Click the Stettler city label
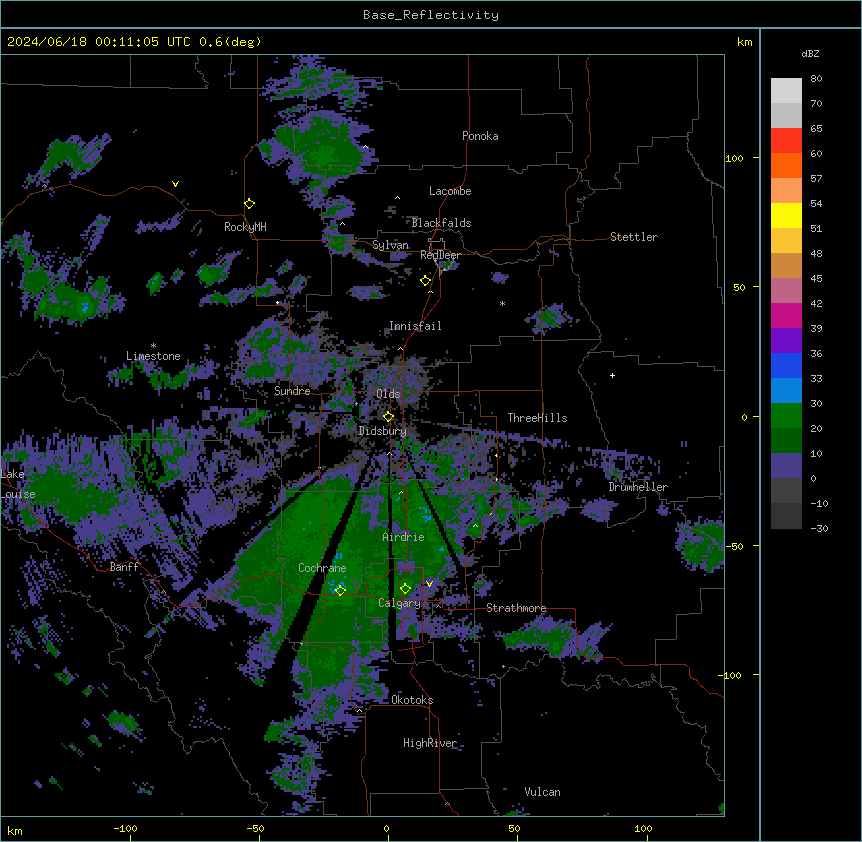The width and height of the screenshot is (862, 842). [634, 237]
